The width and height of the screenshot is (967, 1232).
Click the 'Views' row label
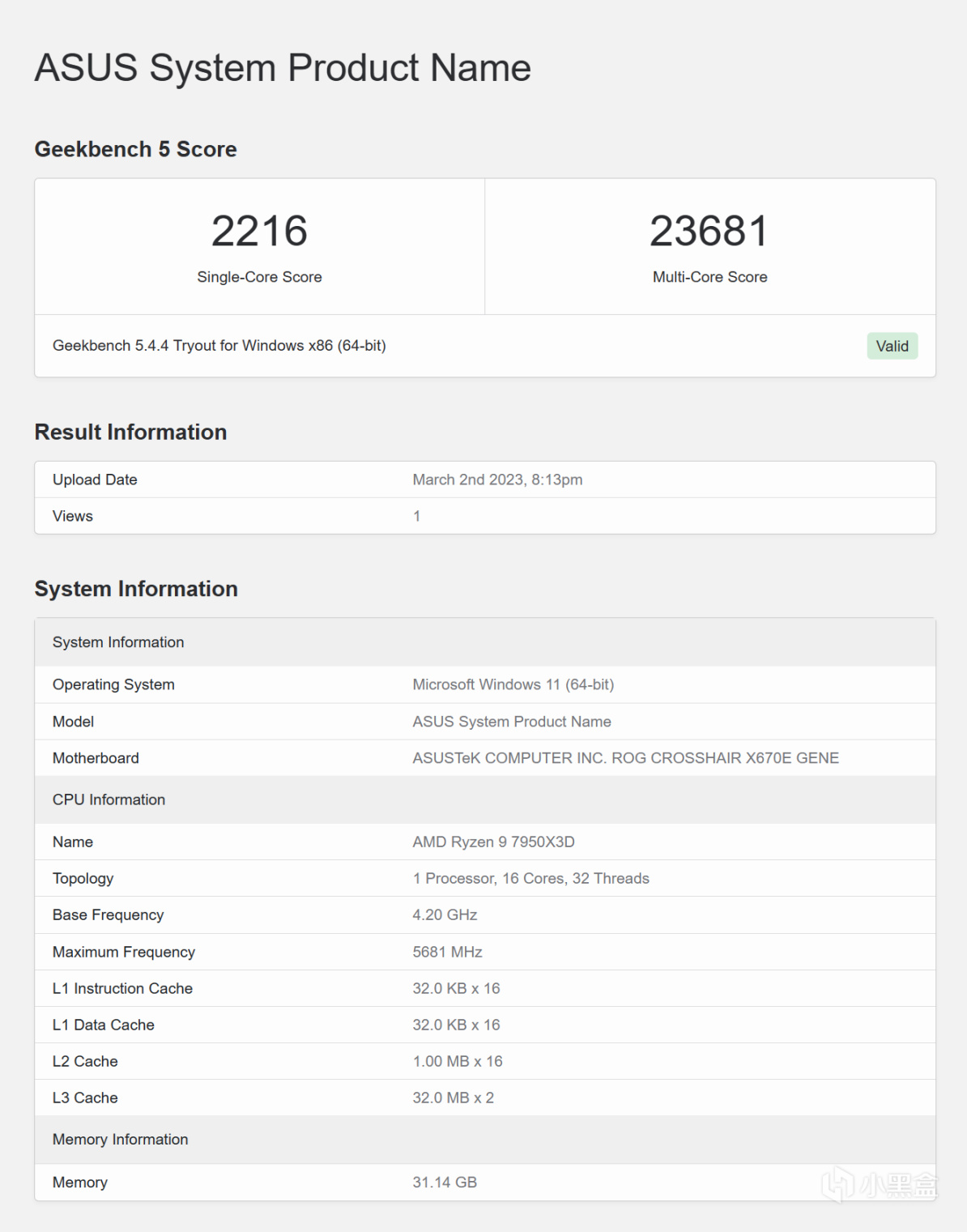(73, 516)
